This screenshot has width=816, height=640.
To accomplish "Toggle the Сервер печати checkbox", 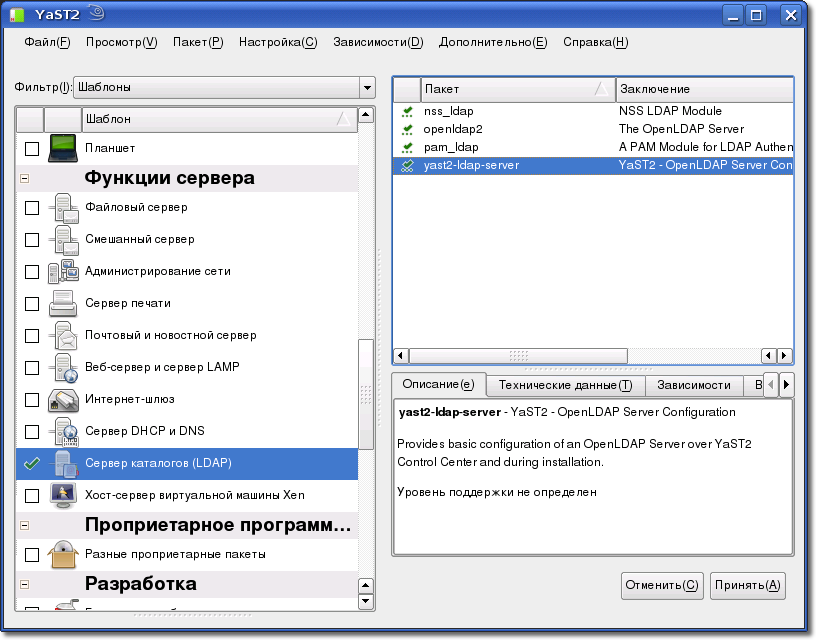I will (32, 304).
